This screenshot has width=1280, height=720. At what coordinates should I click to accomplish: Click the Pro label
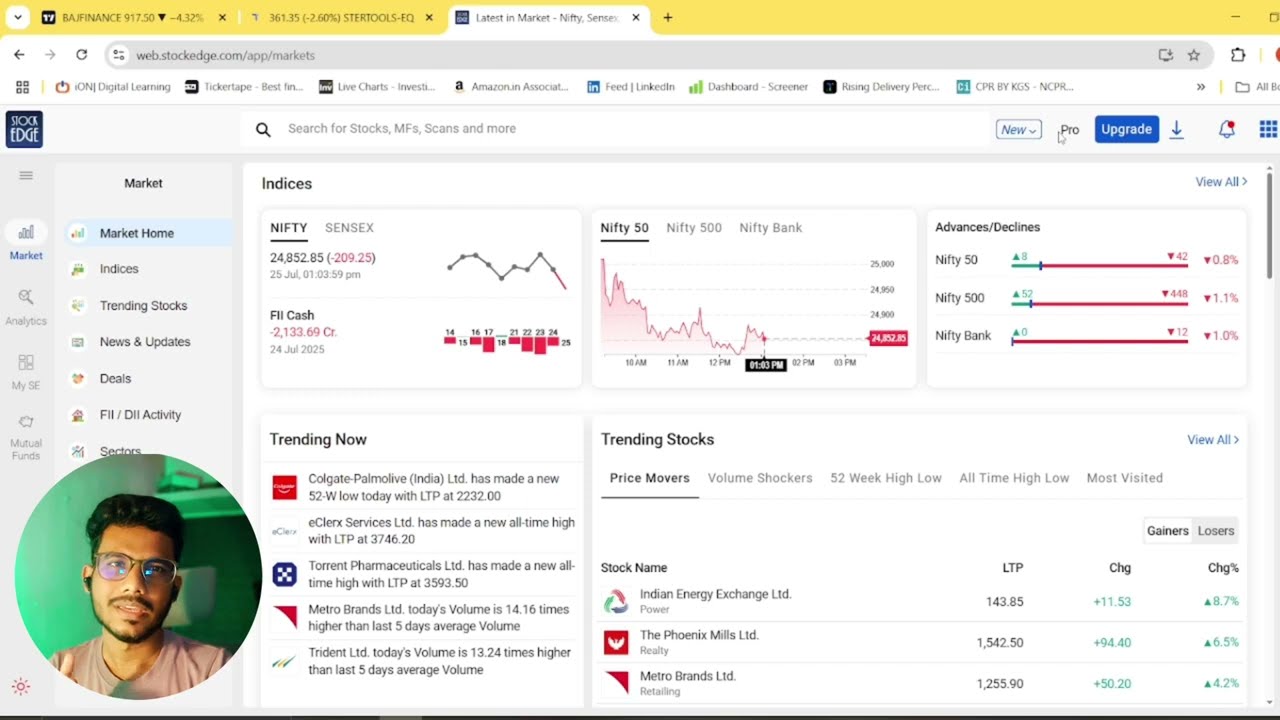(1070, 130)
